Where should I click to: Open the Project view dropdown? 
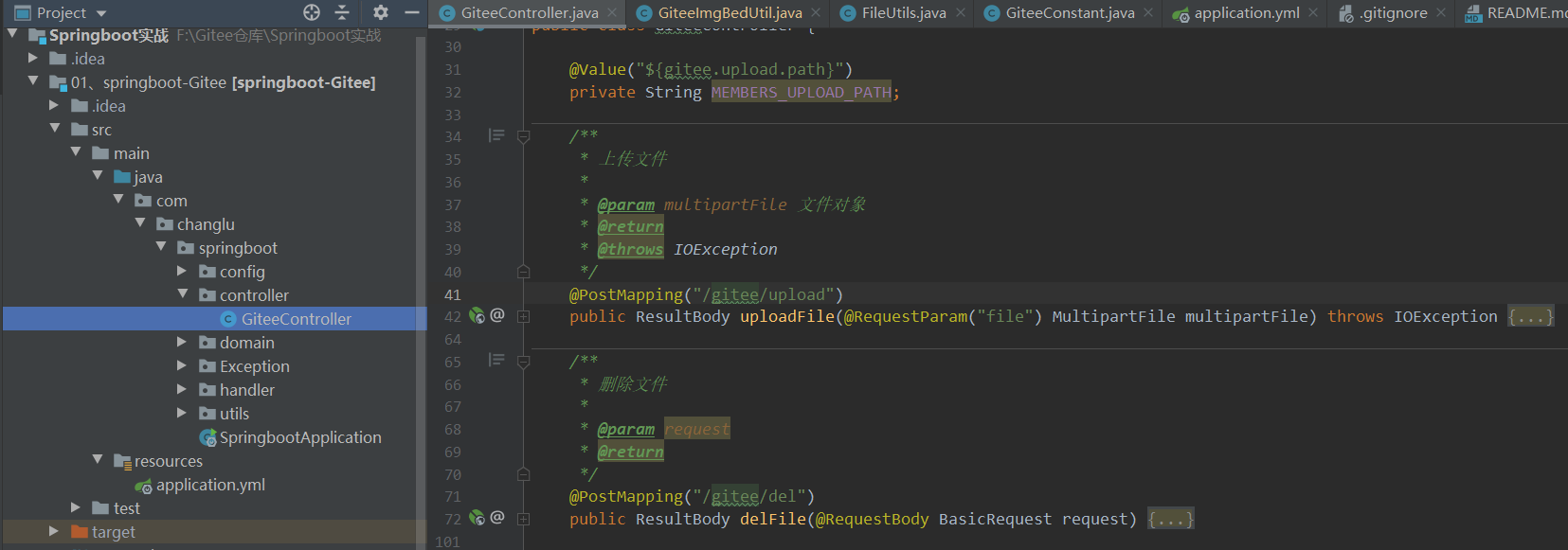(x=101, y=13)
